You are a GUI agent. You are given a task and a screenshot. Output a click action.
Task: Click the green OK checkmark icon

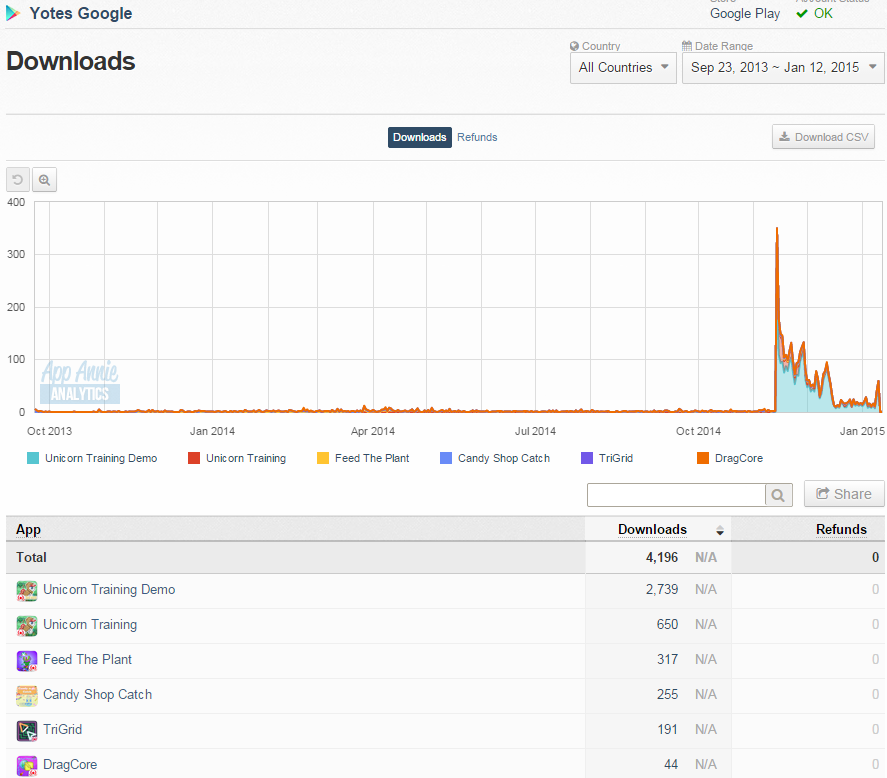pyautogui.click(x=802, y=14)
